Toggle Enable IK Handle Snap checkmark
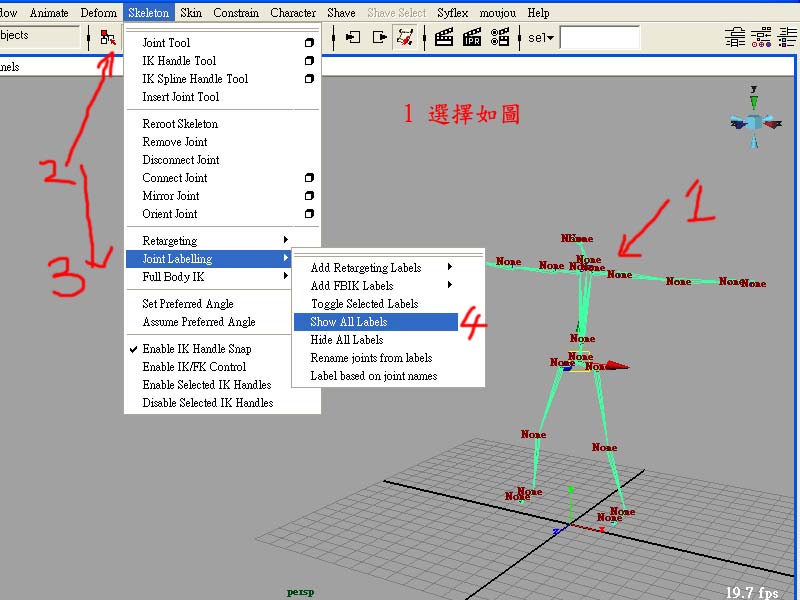 click(x=134, y=349)
